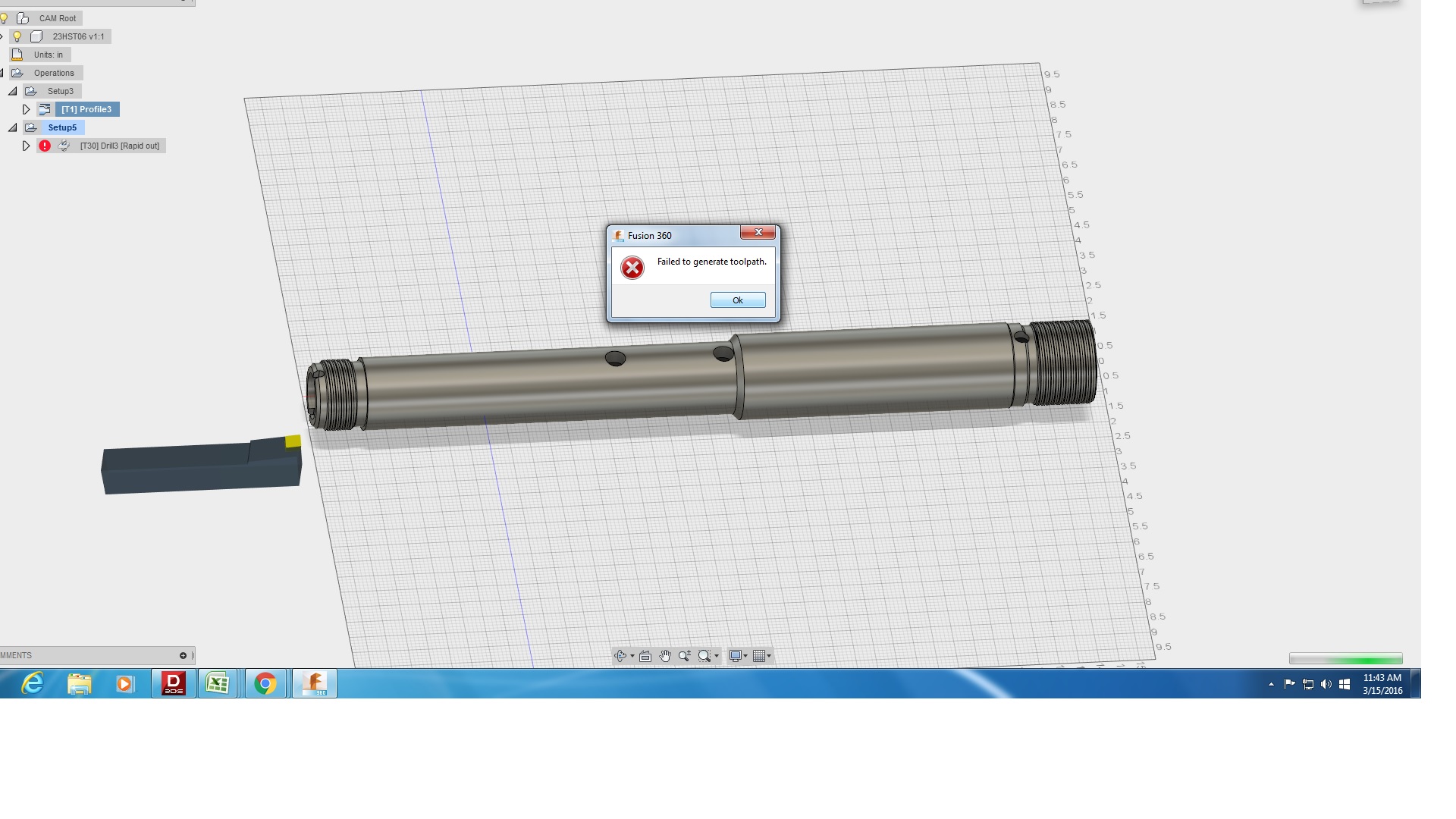Image resolution: width=1456 pixels, height=819 pixels.
Task: Collapse the Setup3 tree node
Action: pos(13,91)
